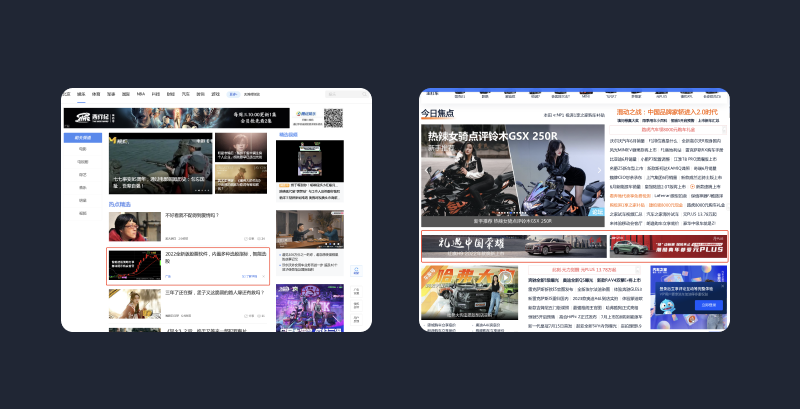Open the two men toasting video thumbnail
The height and width of the screenshot is (409, 800).
310,229
